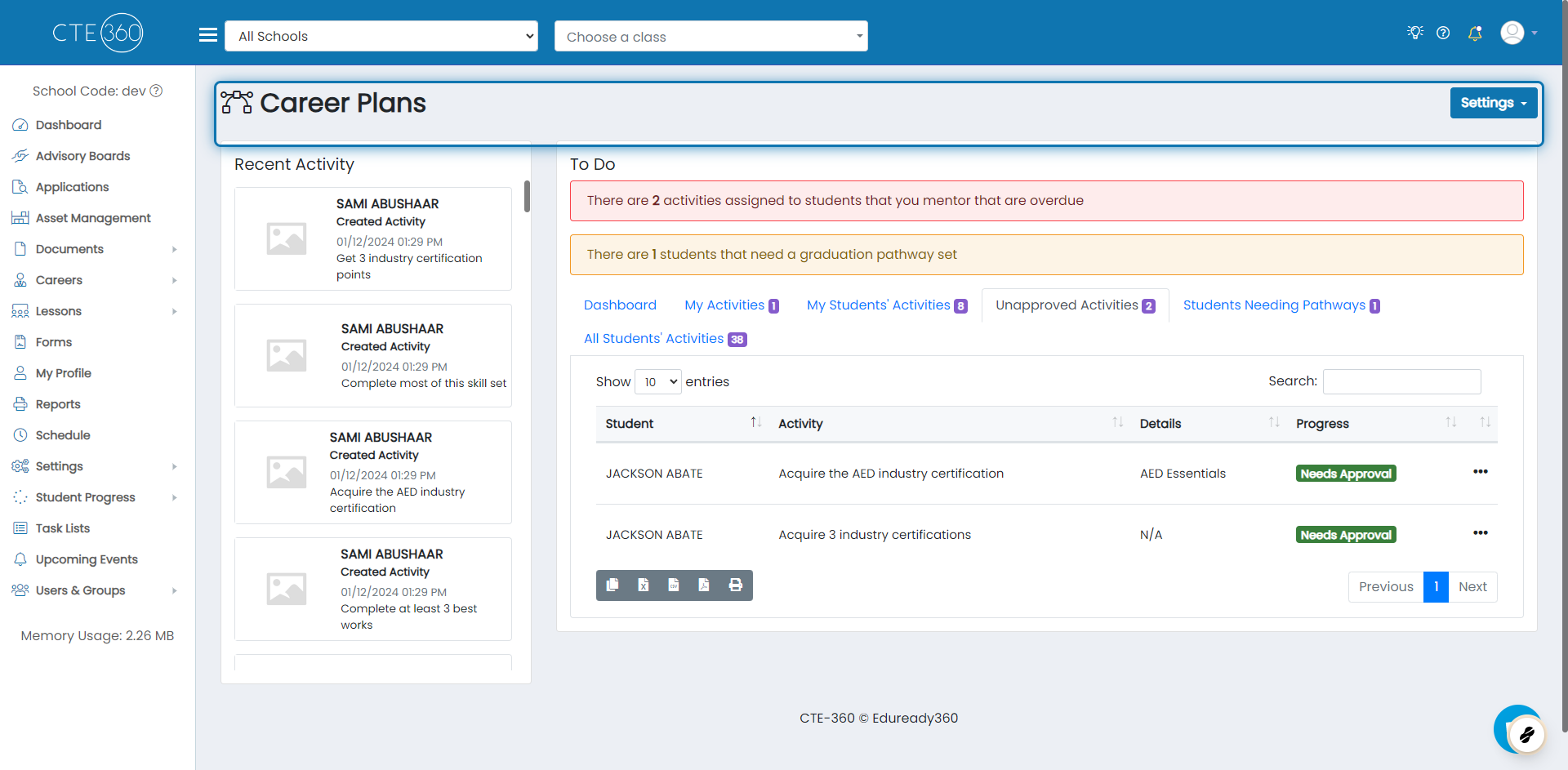The height and width of the screenshot is (770, 1568).
Task: Sort table by Student column
Action: pyautogui.click(x=683, y=423)
